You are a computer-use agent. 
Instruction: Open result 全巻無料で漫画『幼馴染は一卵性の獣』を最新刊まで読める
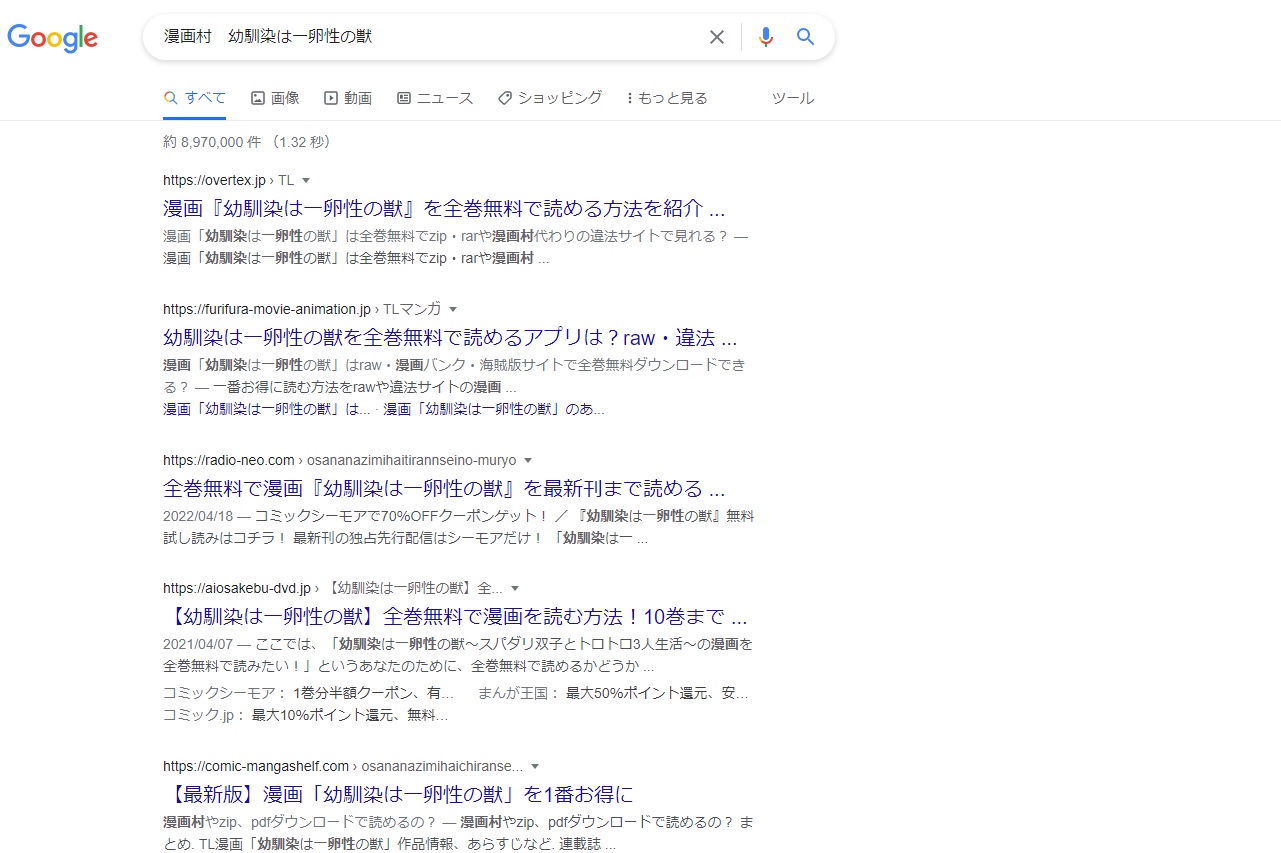[x=444, y=489]
